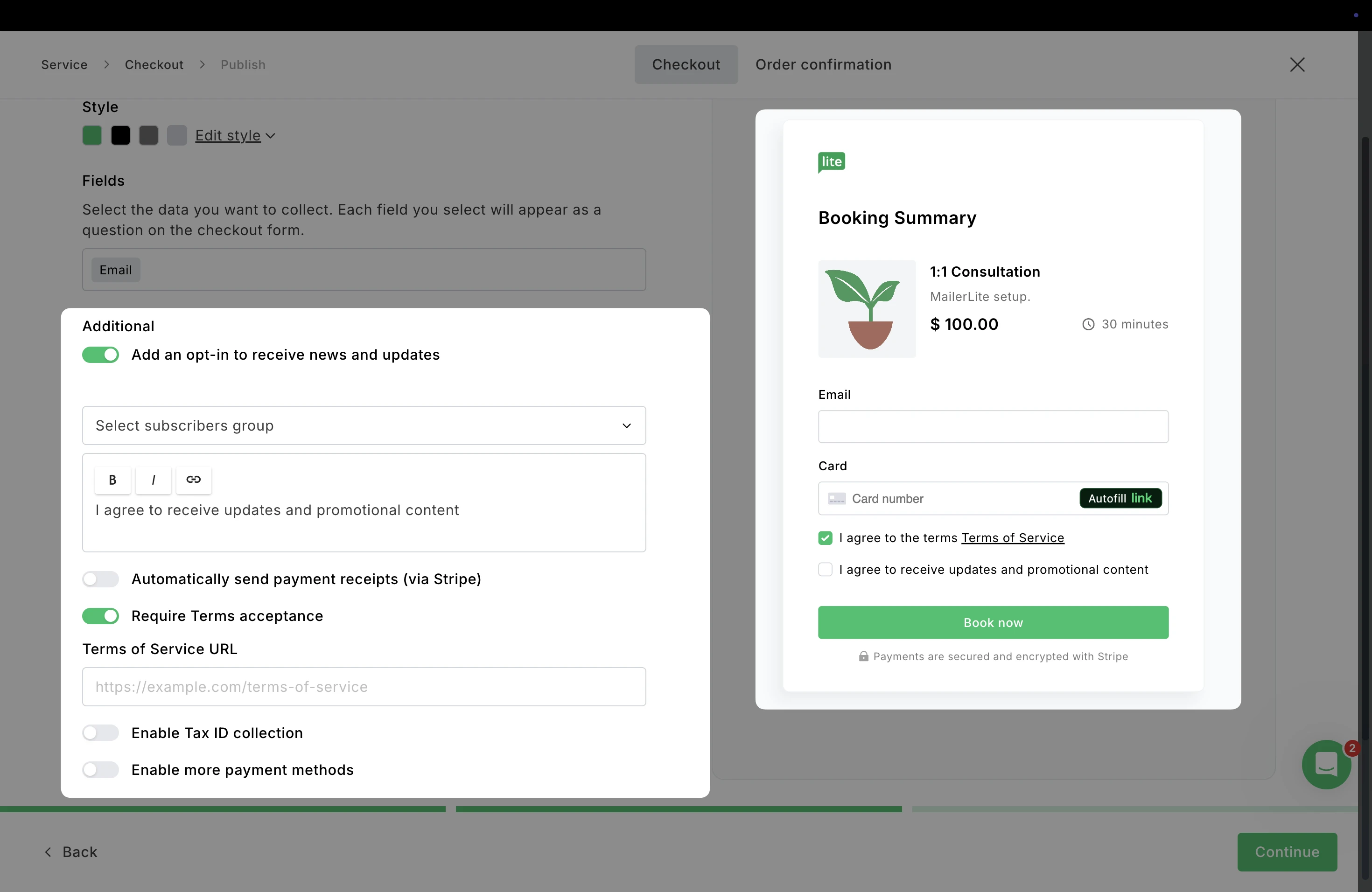Screen dimensions: 1372x892
Task: Disable the news opt-in toggle
Action: tap(100, 355)
